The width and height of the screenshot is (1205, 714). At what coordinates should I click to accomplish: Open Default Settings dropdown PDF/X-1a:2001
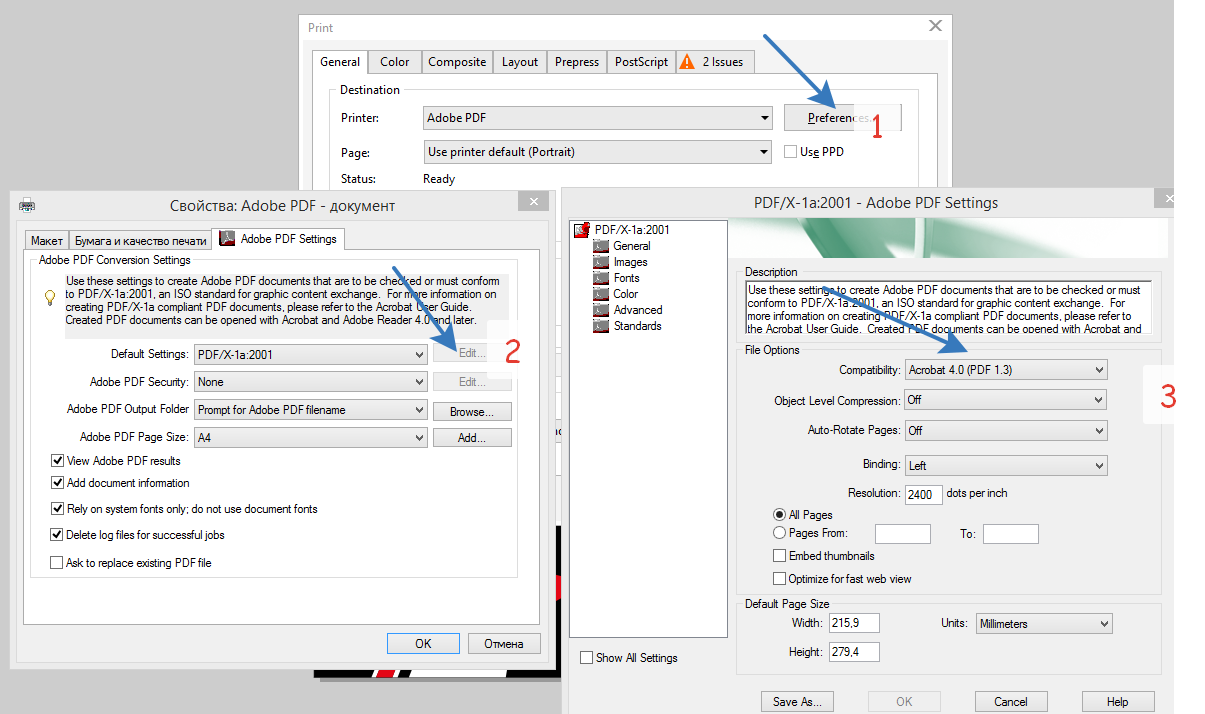(311, 354)
